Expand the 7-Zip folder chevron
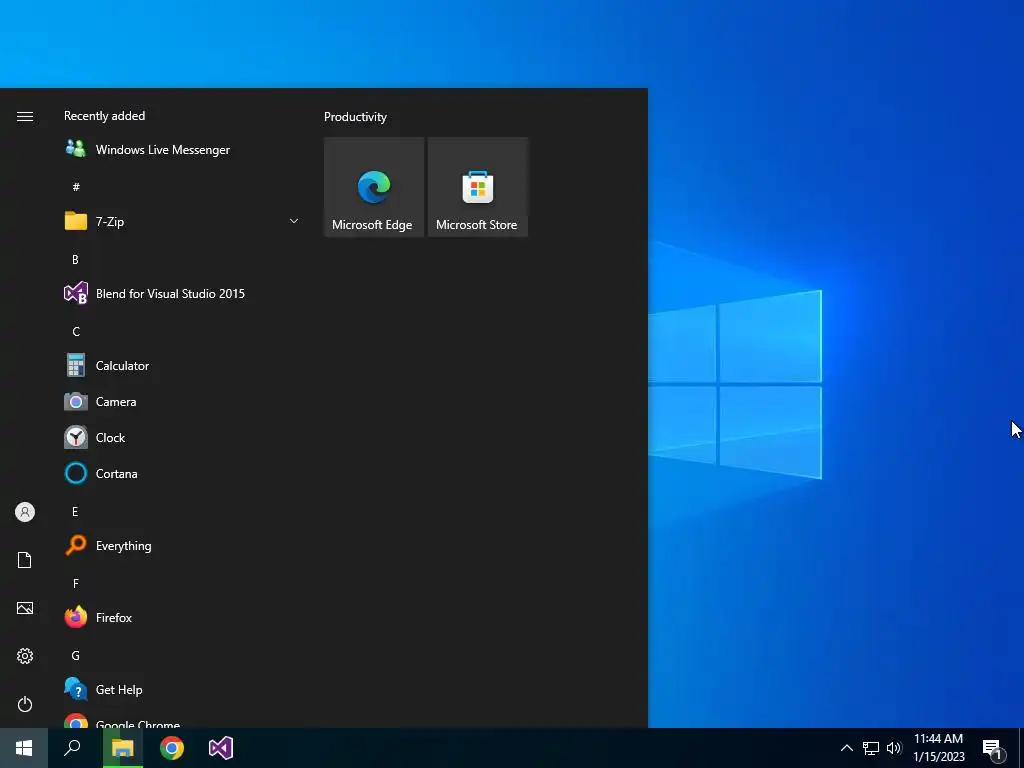The height and width of the screenshot is (768, 1024). [x=294, y=221]
